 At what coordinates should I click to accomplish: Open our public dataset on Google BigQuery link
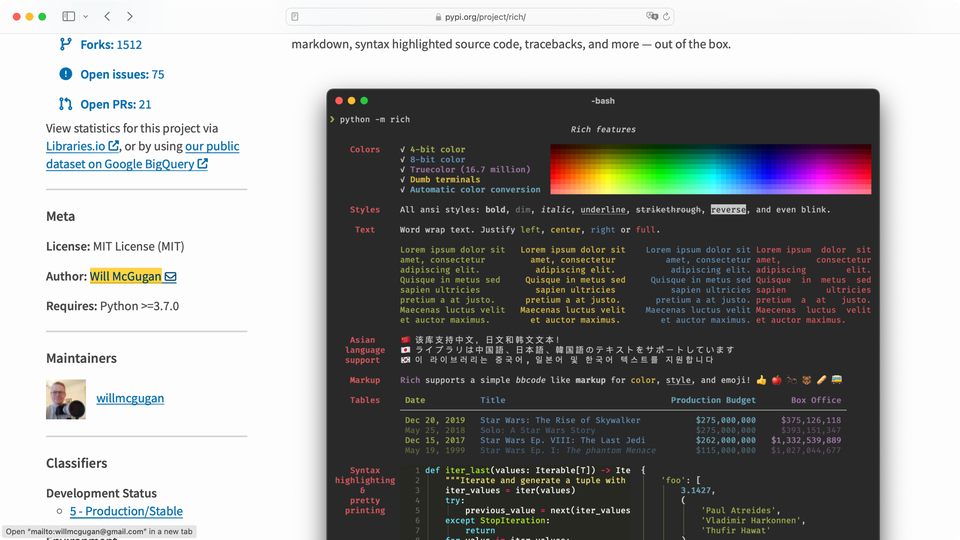click(143, 155)
